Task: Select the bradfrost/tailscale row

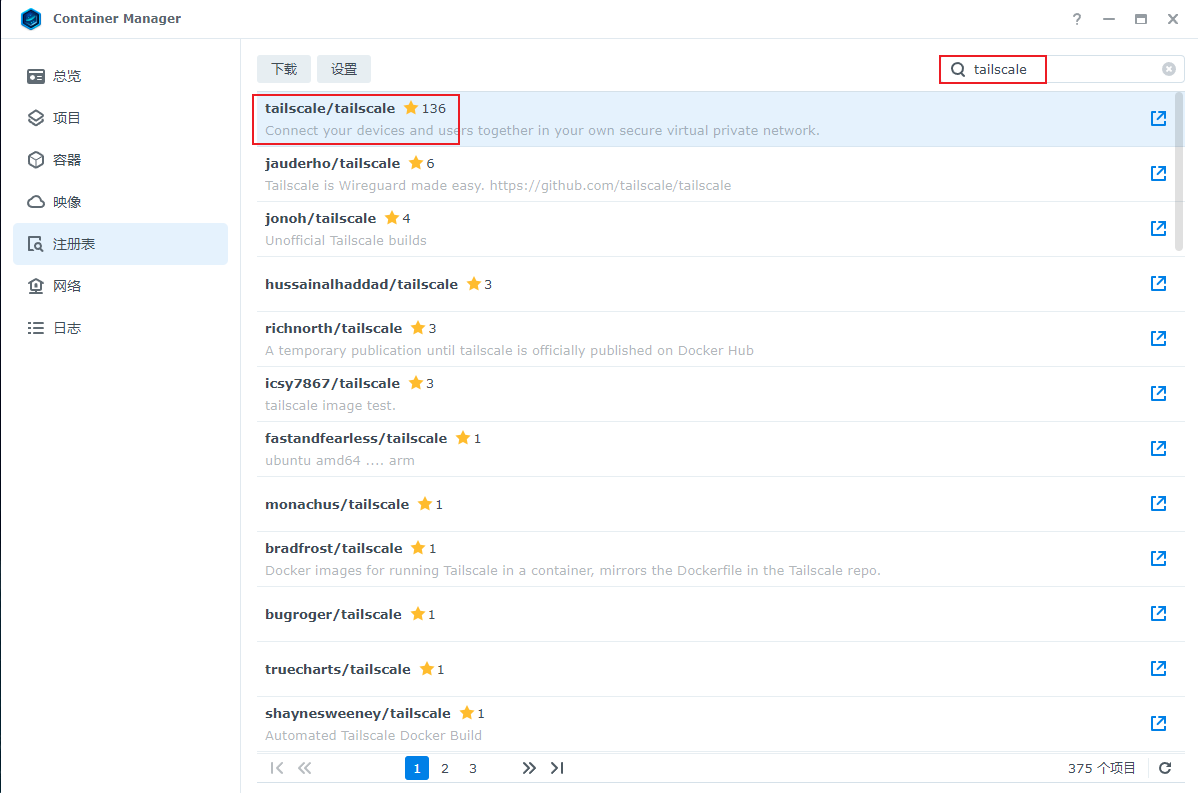Action: [720, 559]
